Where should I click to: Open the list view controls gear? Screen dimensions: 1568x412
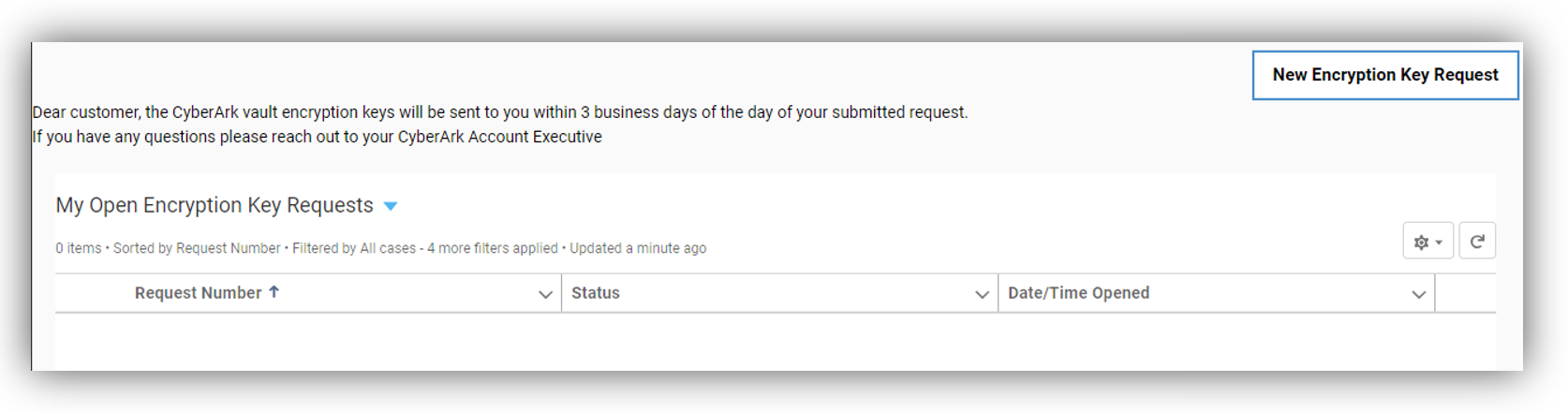(x=1427, y=242)
